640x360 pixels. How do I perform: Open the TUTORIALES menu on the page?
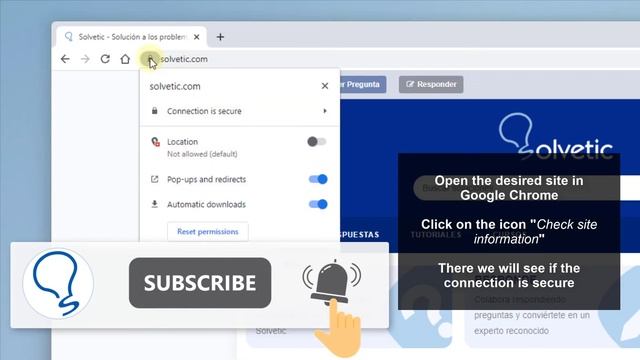click(x=436, y=235)
